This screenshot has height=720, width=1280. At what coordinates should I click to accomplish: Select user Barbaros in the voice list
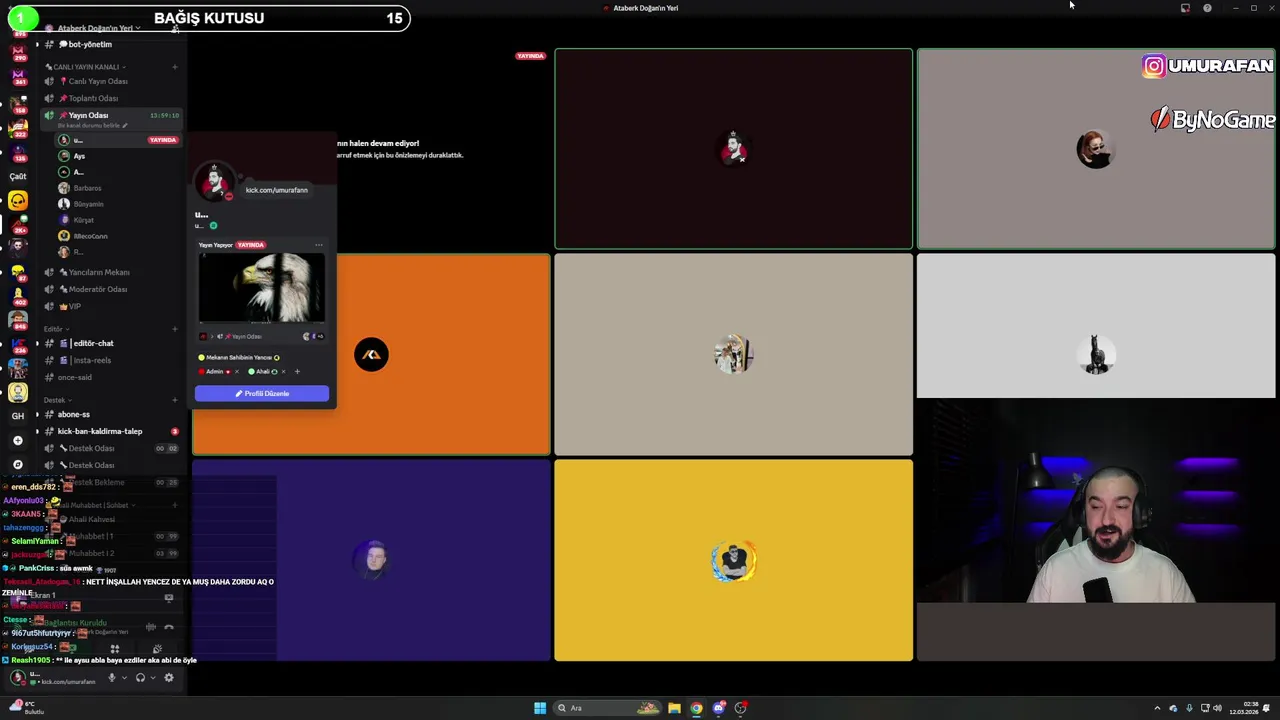pos(118,188)
